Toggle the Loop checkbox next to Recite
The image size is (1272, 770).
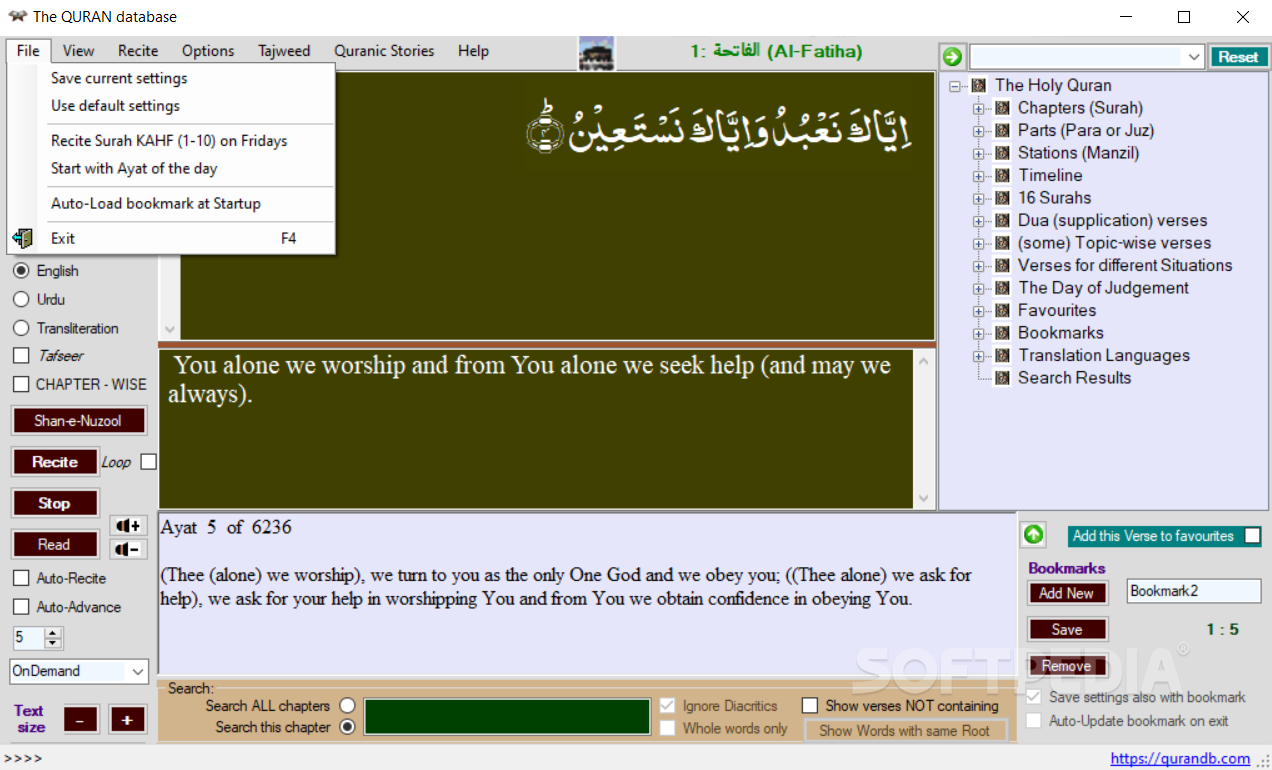[x=149, y=462]
